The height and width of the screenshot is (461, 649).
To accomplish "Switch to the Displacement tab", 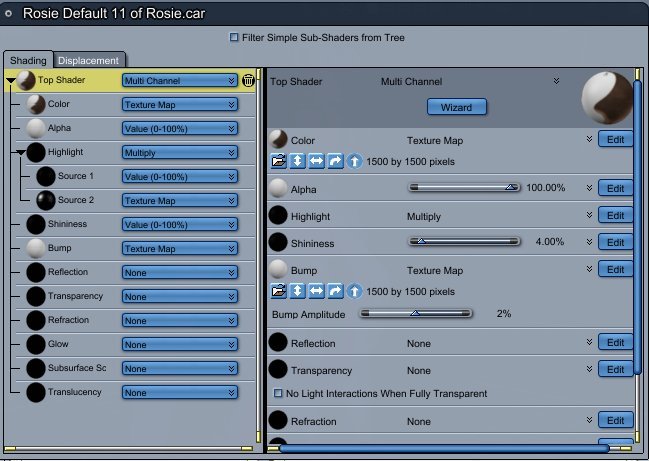I will pos(89,60).
